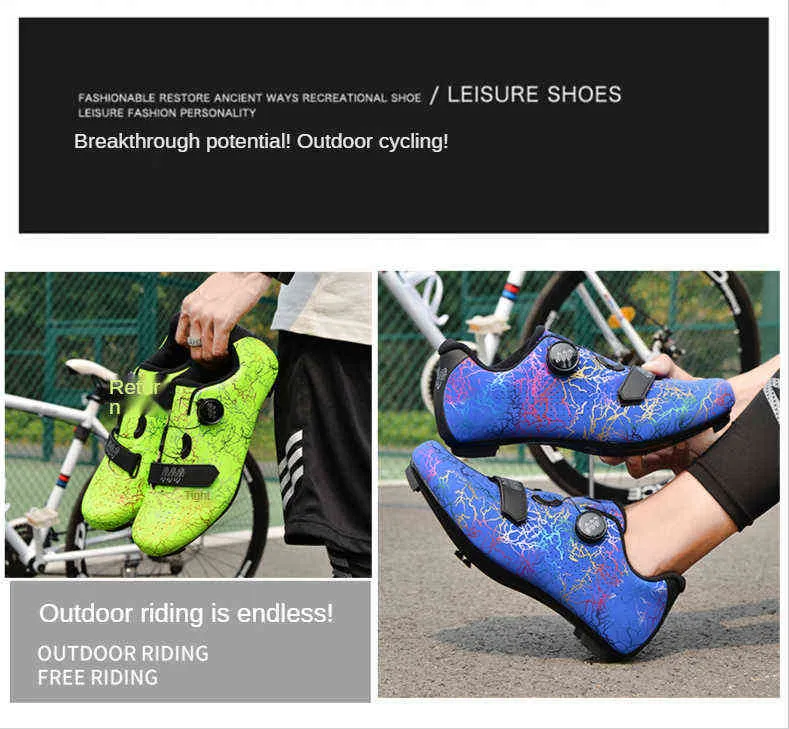Click the 'Outdoor riding is endless!' headline
This screenshot has height=729, width=789.
pyautogui.click(x=186, y=613)
